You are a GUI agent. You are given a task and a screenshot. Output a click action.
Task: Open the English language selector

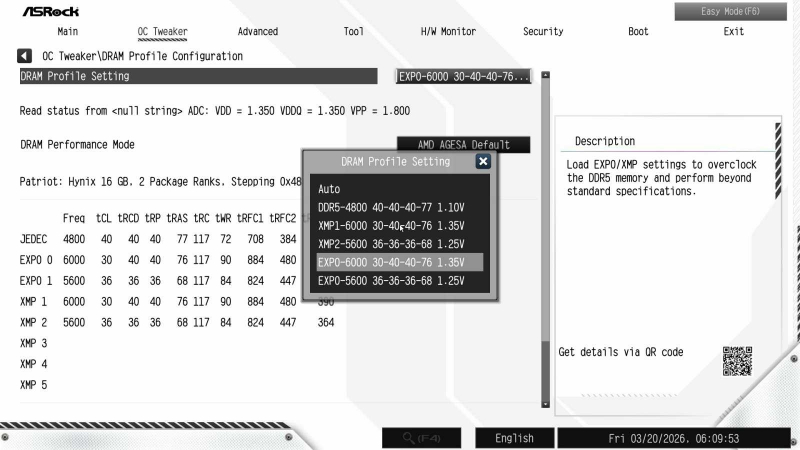[514, 438]
